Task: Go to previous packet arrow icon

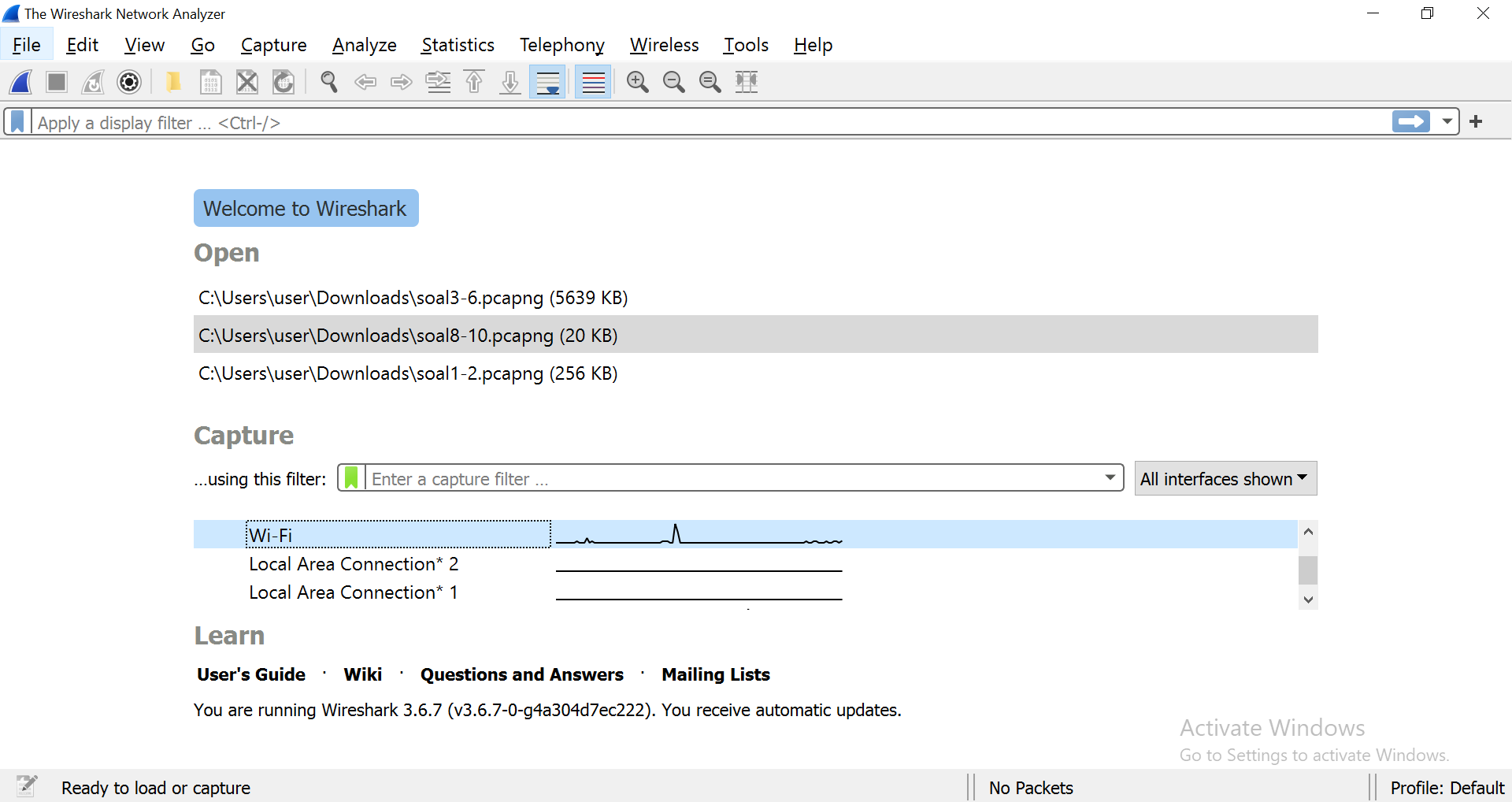Action: pyautogui.click(x=365, y=82)
